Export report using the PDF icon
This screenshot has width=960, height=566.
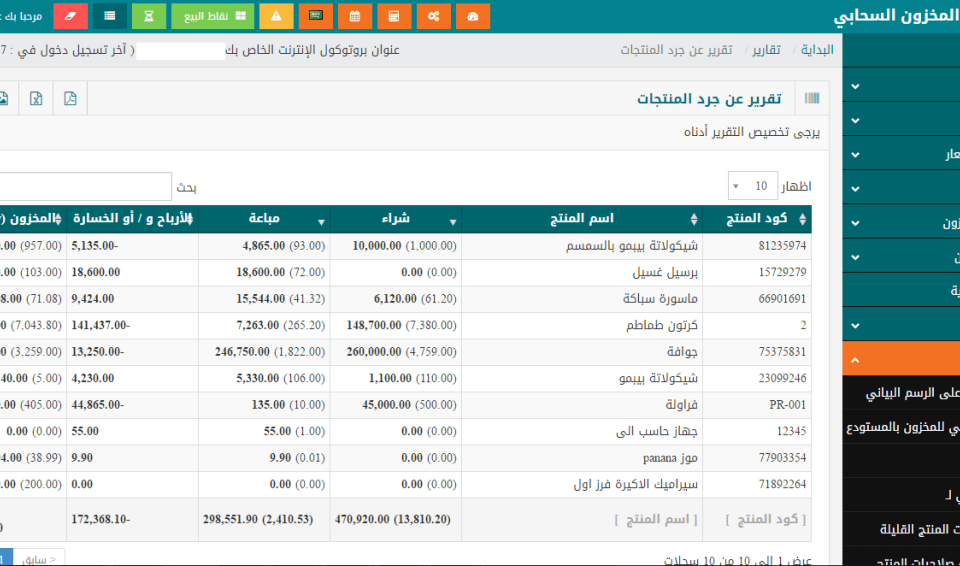[70, 98]
